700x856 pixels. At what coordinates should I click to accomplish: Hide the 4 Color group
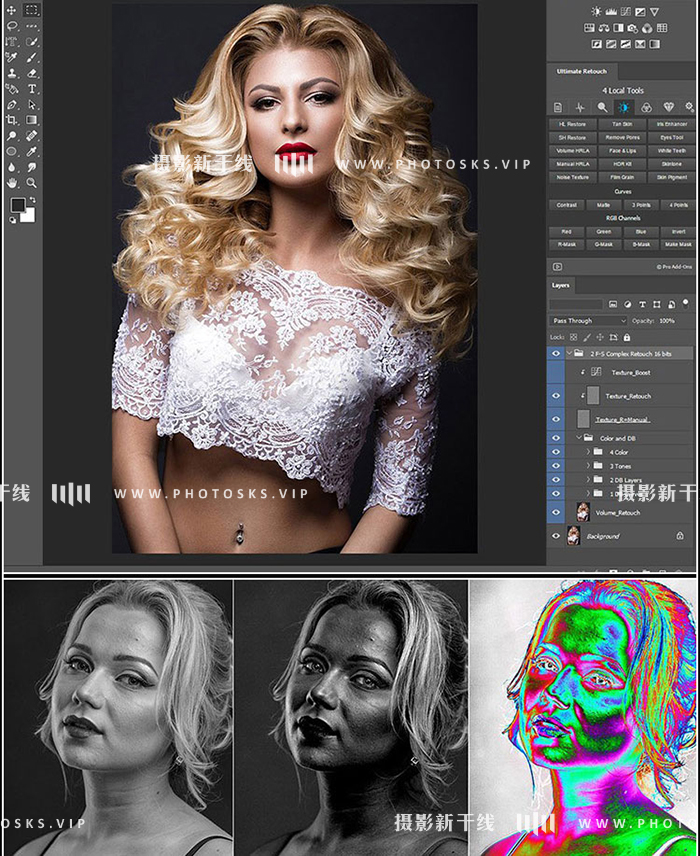click(556, 452)
